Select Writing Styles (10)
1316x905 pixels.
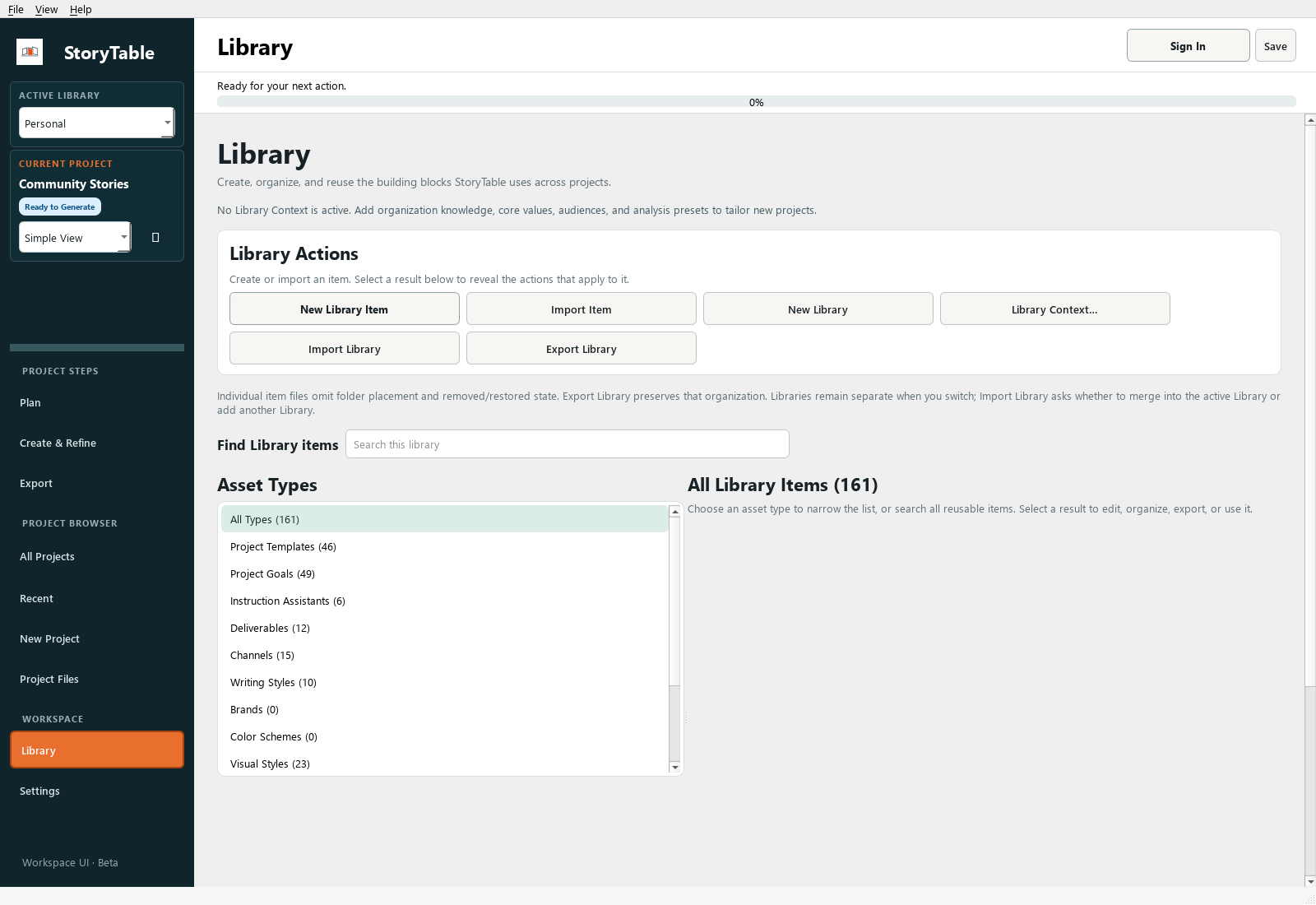click(444, 682)
